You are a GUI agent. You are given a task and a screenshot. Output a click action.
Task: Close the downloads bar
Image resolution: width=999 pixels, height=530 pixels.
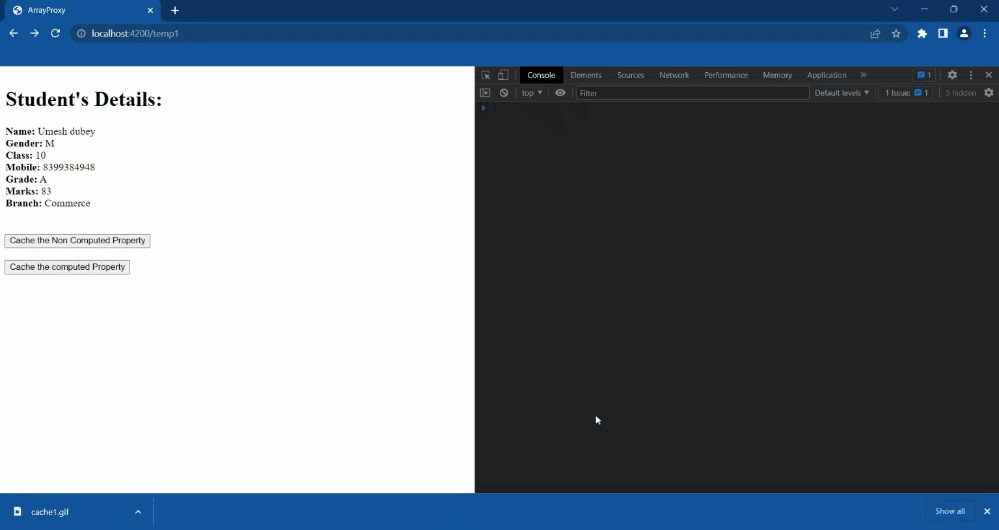987,512
